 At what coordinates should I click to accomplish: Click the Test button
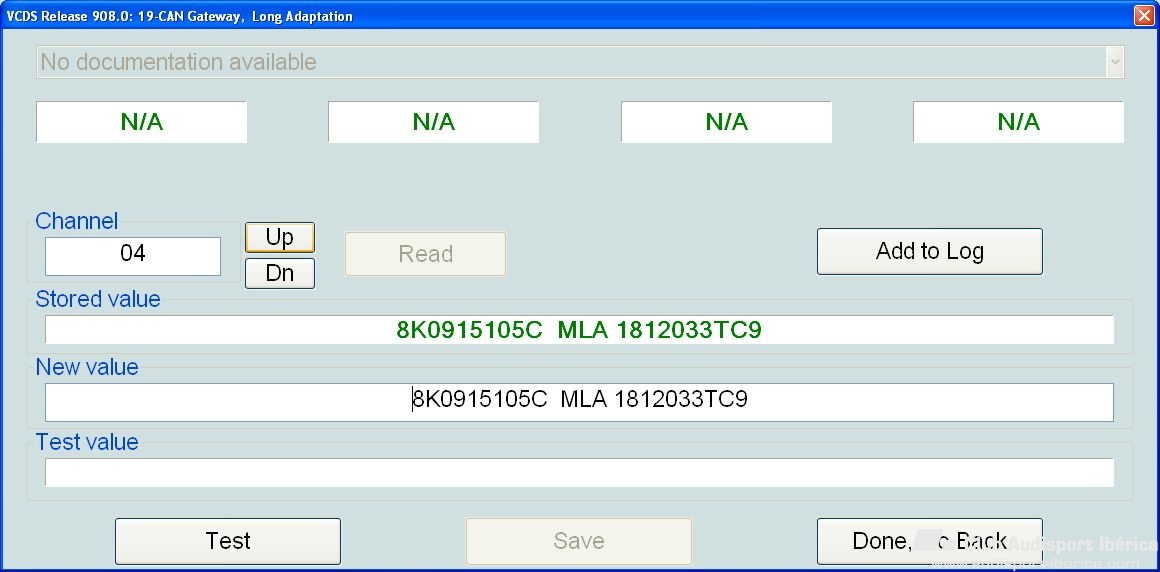(x=228, y=541)
